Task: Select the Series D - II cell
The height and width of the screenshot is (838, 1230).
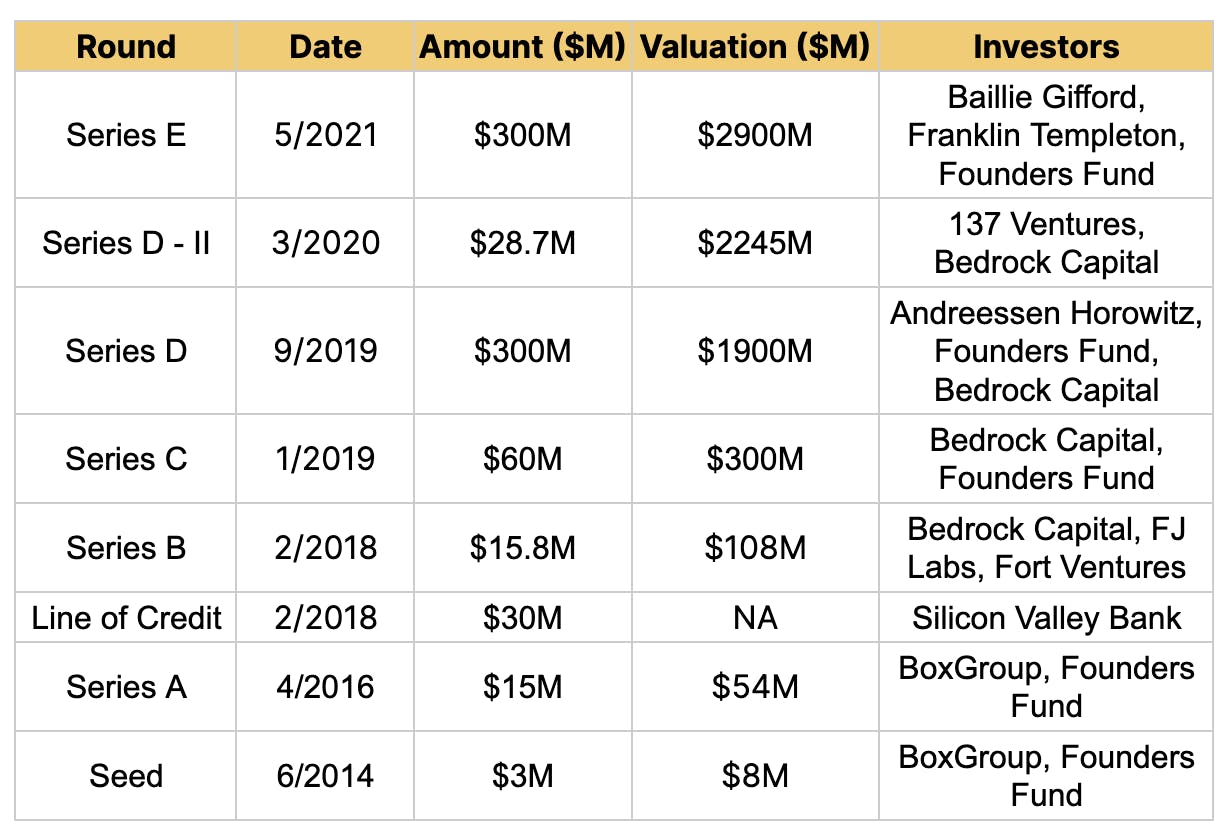Action: point(126,243)
